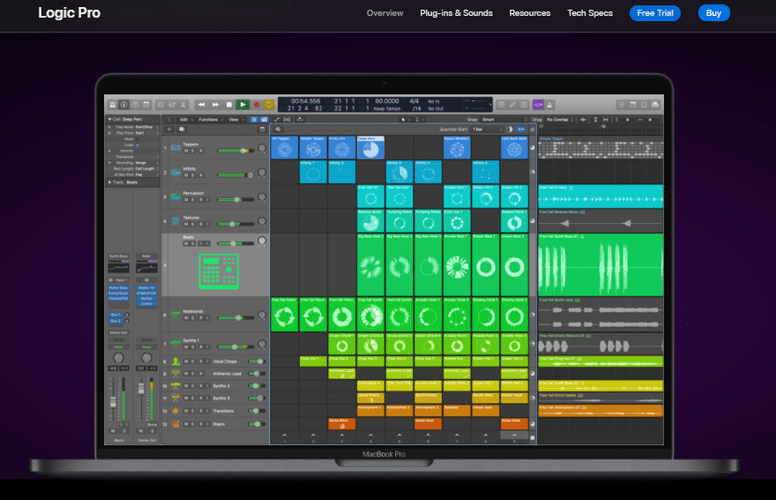
Task: Solo the Infinity track
Action: (x=194, y=175)
